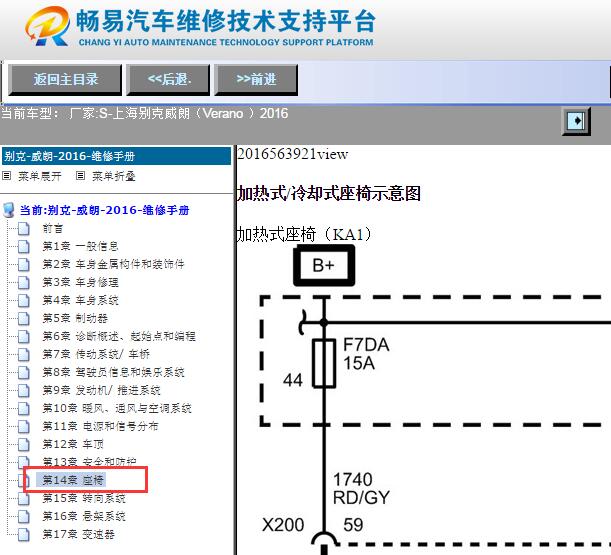Select root node 当前:别克-威朗-2016-维修手册
Viewport: 611px width, 555px height.
[x=104, y=210]
